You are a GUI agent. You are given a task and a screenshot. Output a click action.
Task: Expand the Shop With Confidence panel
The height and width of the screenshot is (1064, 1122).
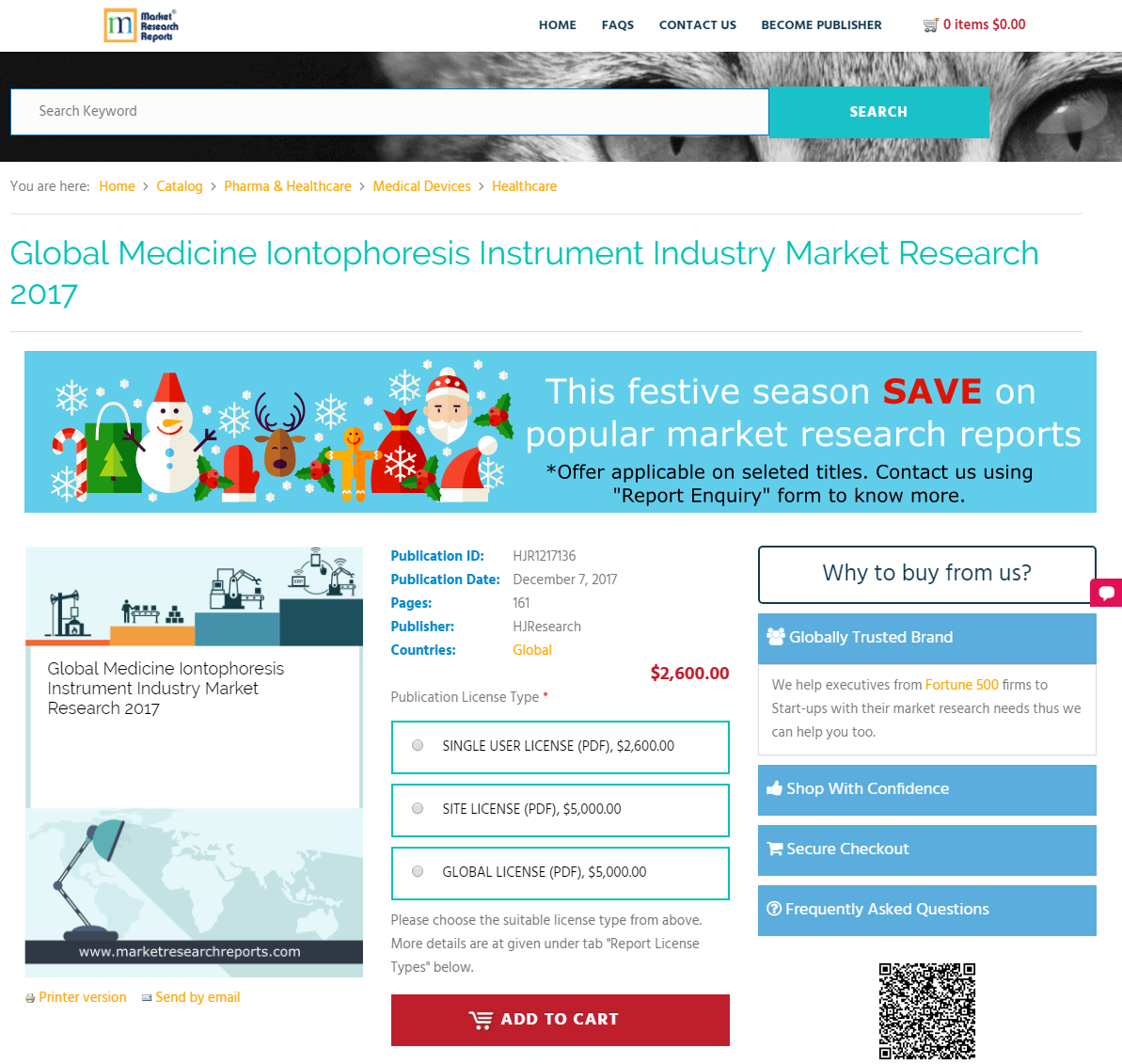click(x=926, y=790)
